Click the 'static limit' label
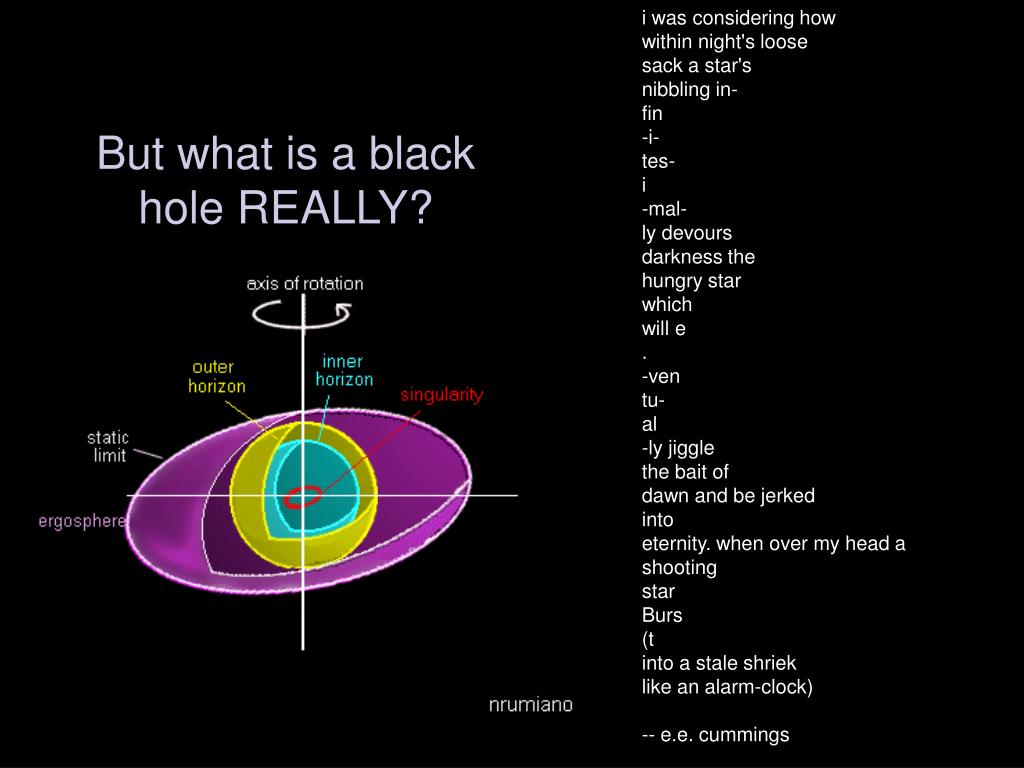The width and height of the screenshot is (1024, 768). pyautogui.click(x=108, y=446)
